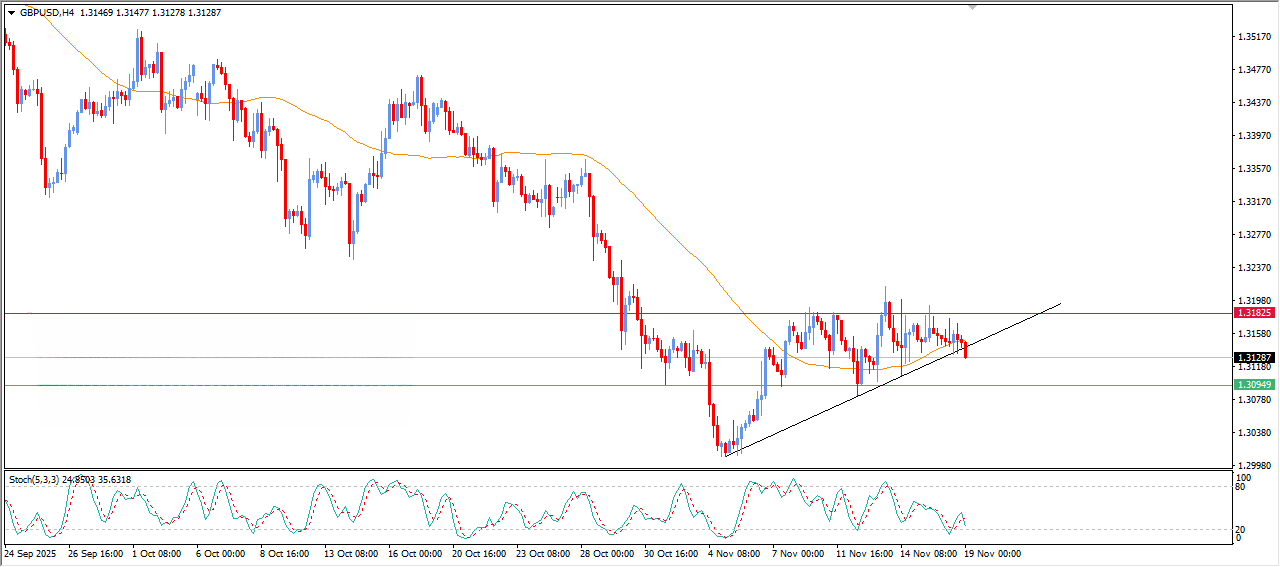Click the grey chart shift marker at top
The width and height of the screenshot is (1280, 567).
(973, 7)
